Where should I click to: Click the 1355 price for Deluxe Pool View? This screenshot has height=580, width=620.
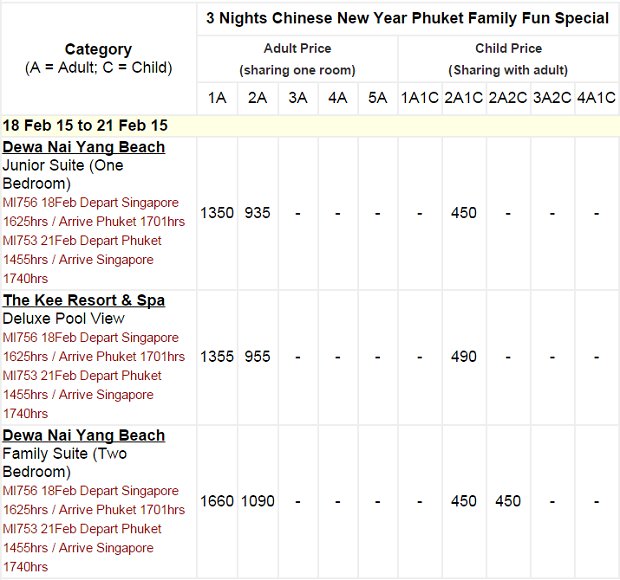(x=217, y=357)
